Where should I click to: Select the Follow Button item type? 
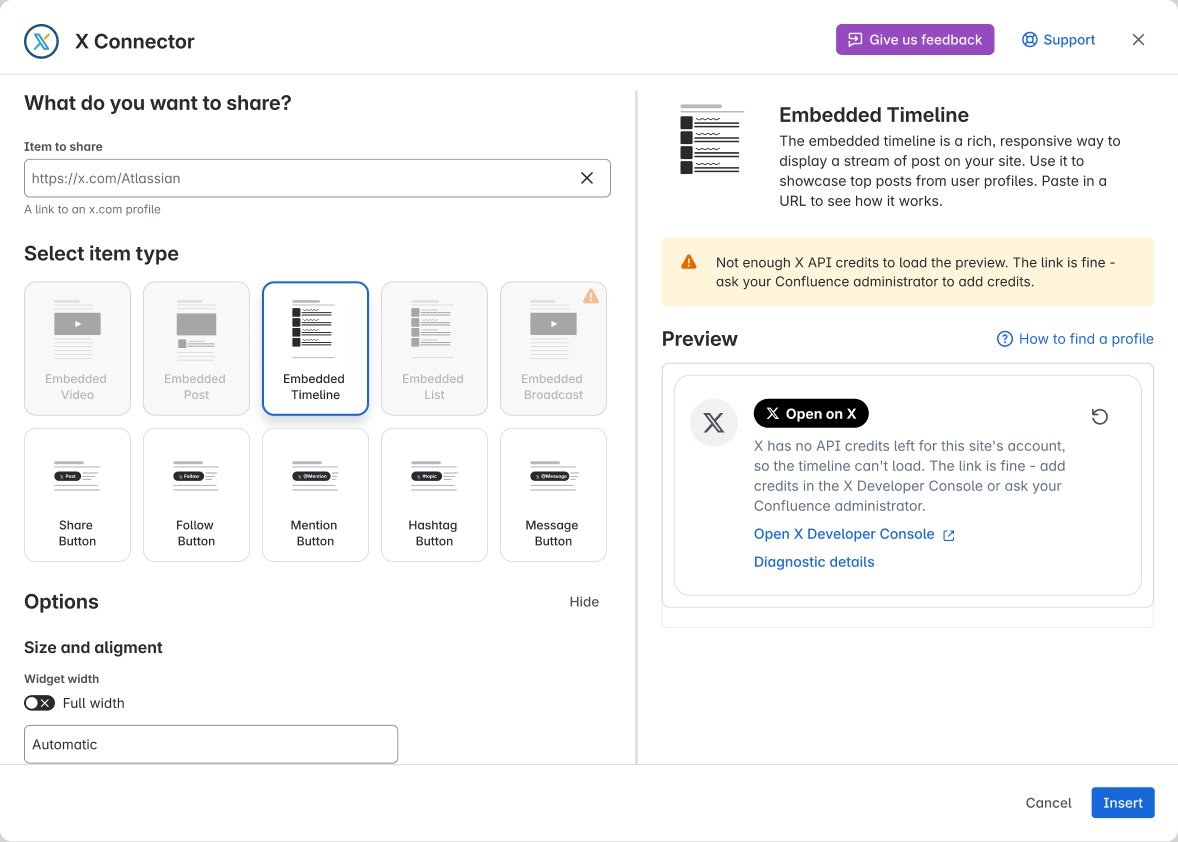coord(196,495)
